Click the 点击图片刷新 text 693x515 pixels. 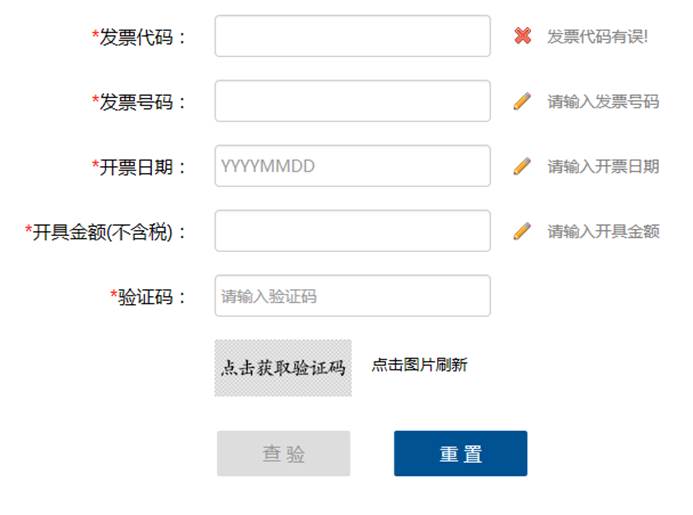[419, 365]
